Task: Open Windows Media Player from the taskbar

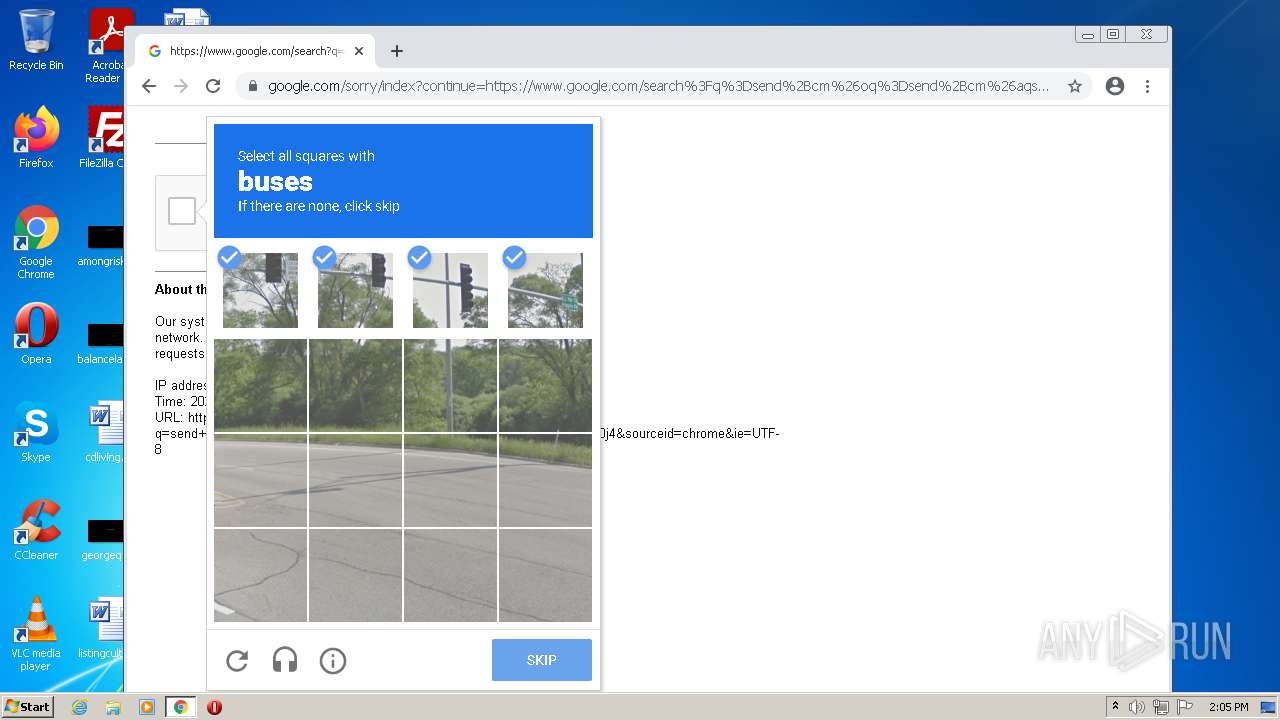Action: pyautogui.click(x=147, y=707)
